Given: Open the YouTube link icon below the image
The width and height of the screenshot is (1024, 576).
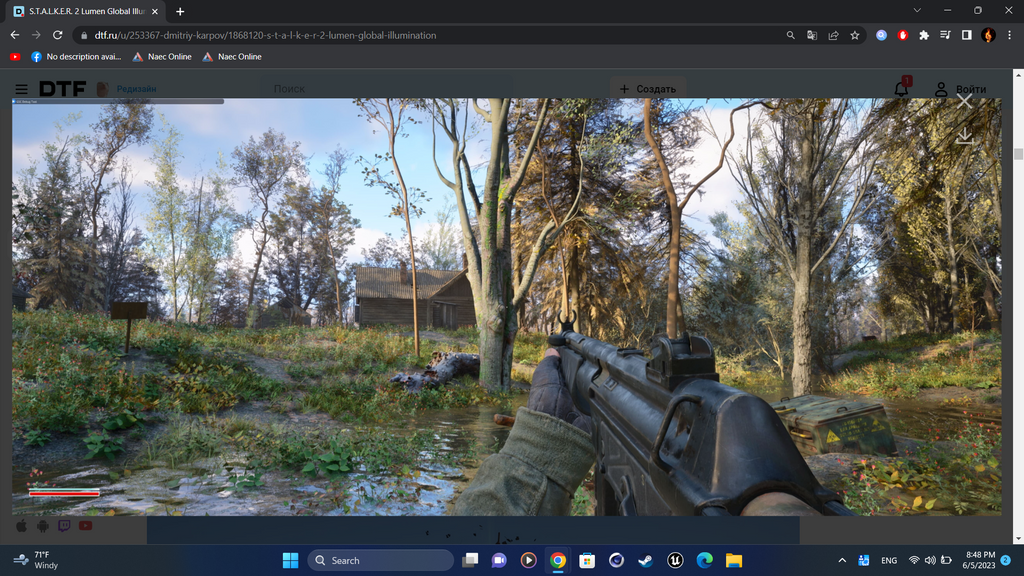Looking at the screenshot, I should pyautogui.click(x=86, y=526).
